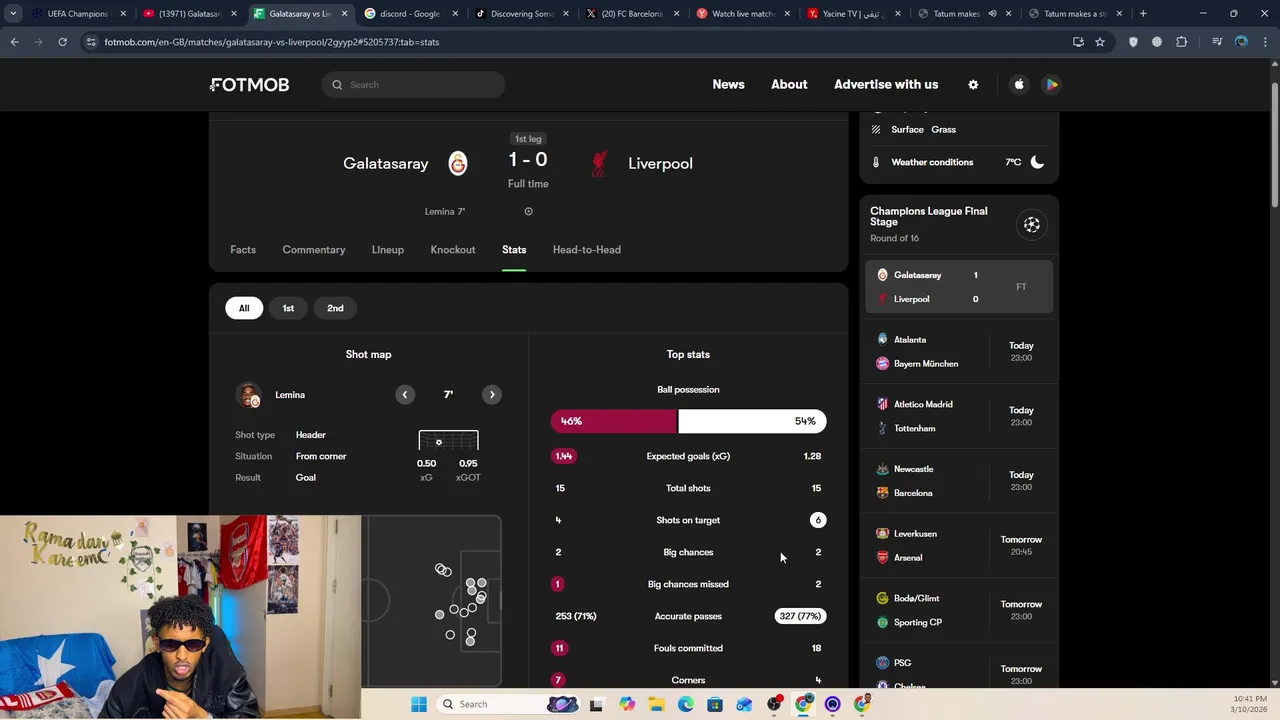Click the Expected goals (xG) stat label
The width and height of the screenshot is (1280, 720).
pyautogui.click(x=688, y=456)
